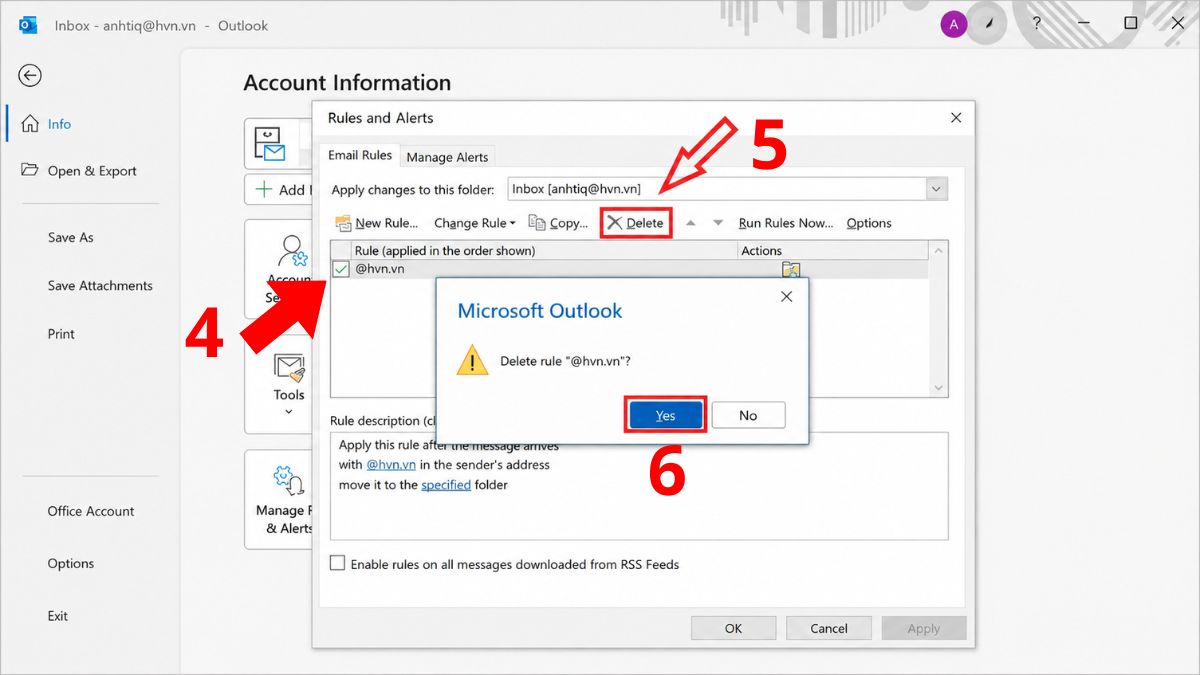Click the move-to-folder action icon for @hvn.vn
This screenshot has width=1200, height=675.
791,269
